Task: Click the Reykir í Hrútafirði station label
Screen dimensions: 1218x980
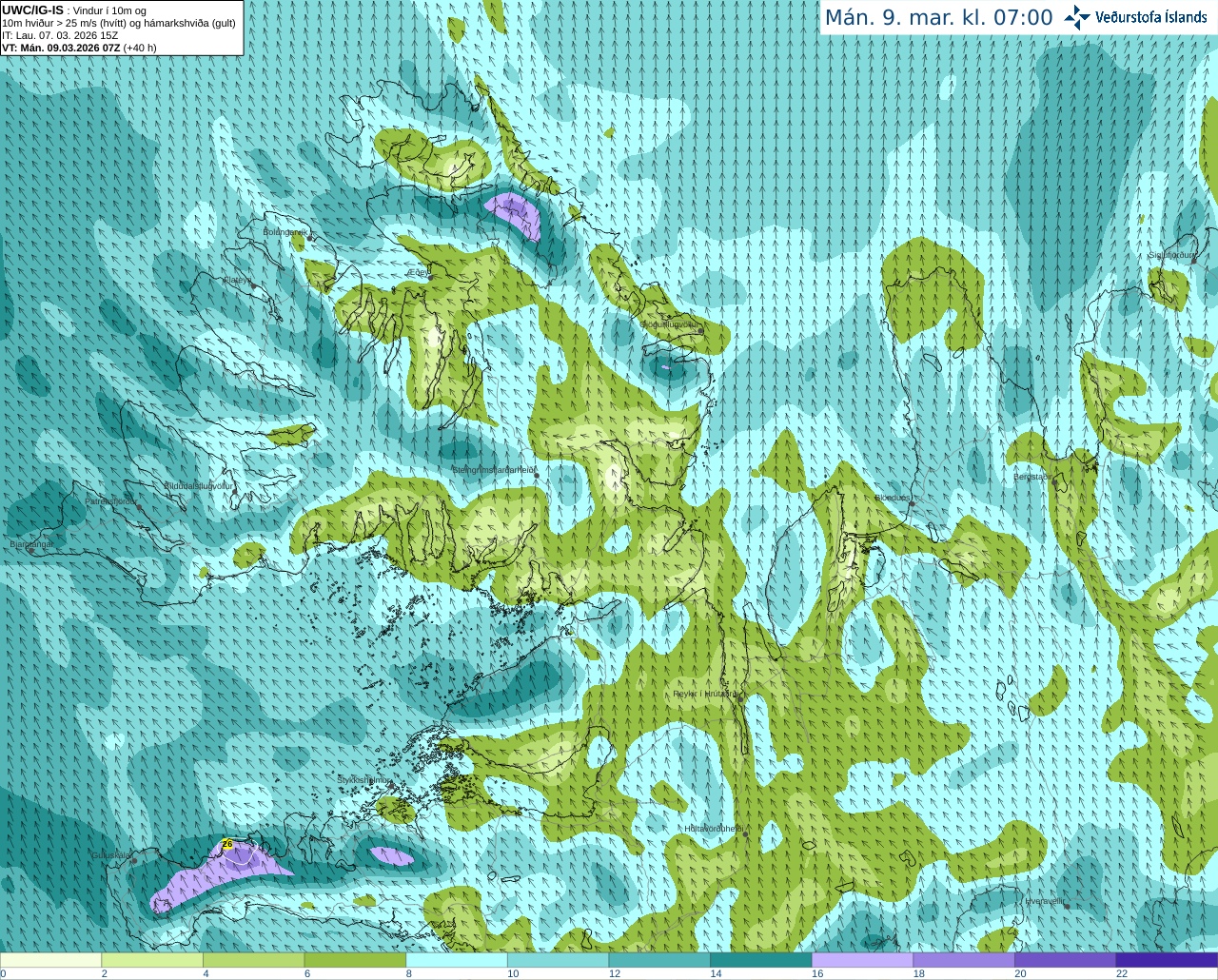Action: click(x=705, y=694)
